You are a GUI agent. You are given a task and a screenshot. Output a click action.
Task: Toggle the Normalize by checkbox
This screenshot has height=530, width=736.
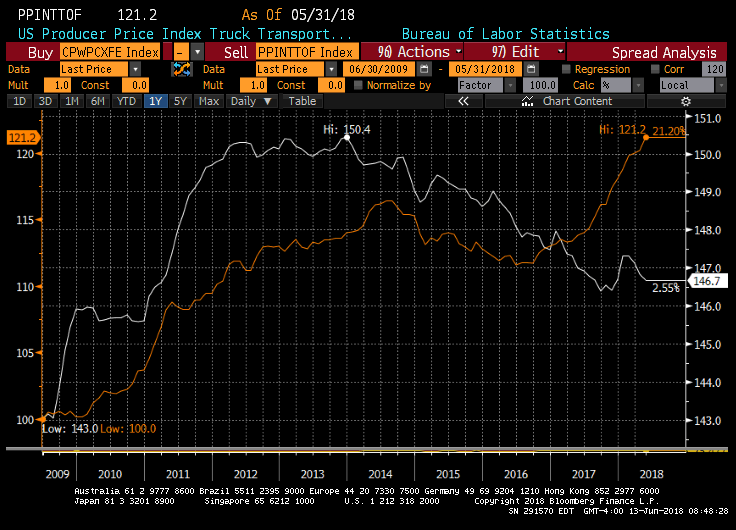coord(358,85)
